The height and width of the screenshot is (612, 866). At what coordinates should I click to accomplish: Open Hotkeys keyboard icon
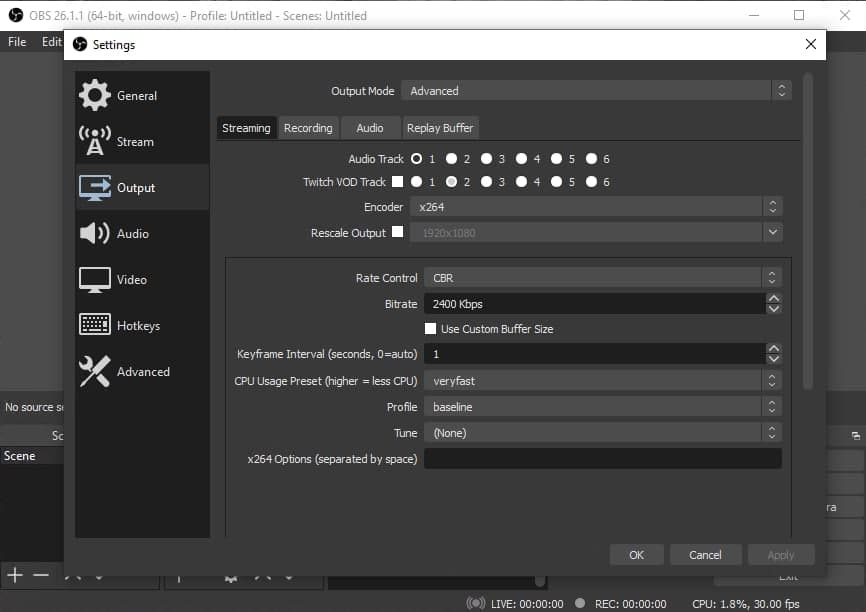[95, 325]
